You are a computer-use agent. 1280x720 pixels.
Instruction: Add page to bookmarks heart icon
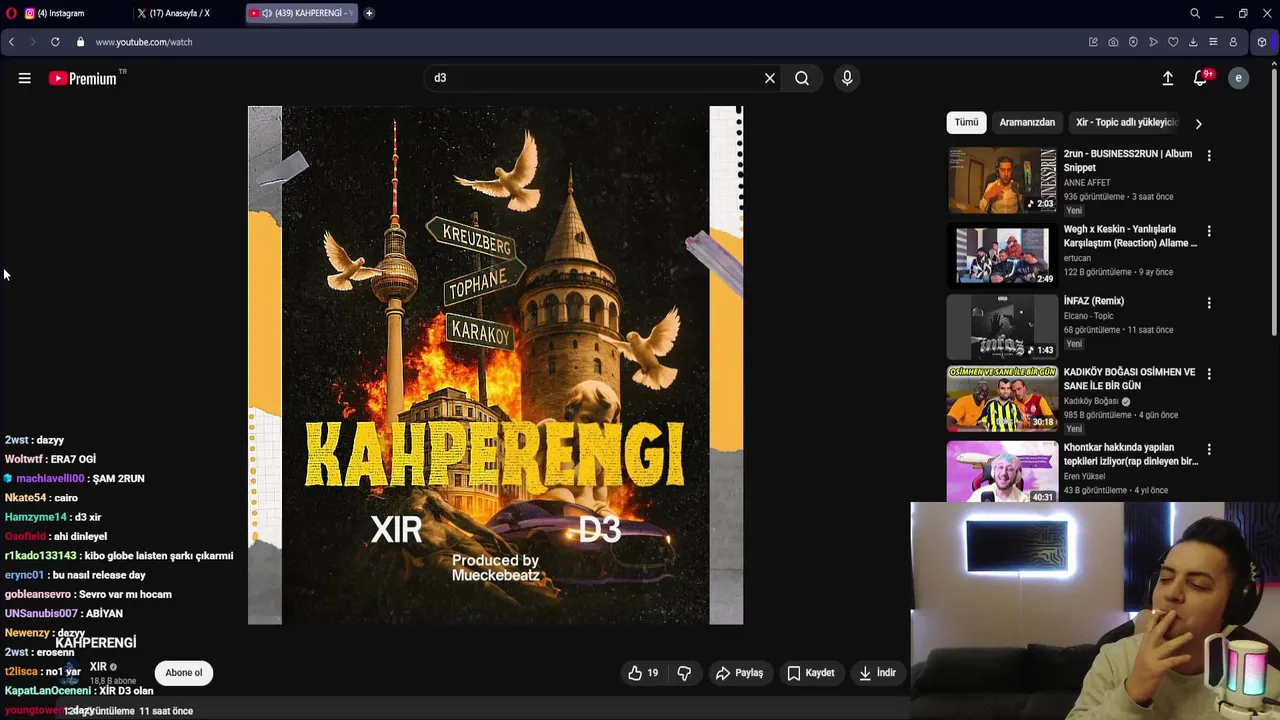(1173, 42)
